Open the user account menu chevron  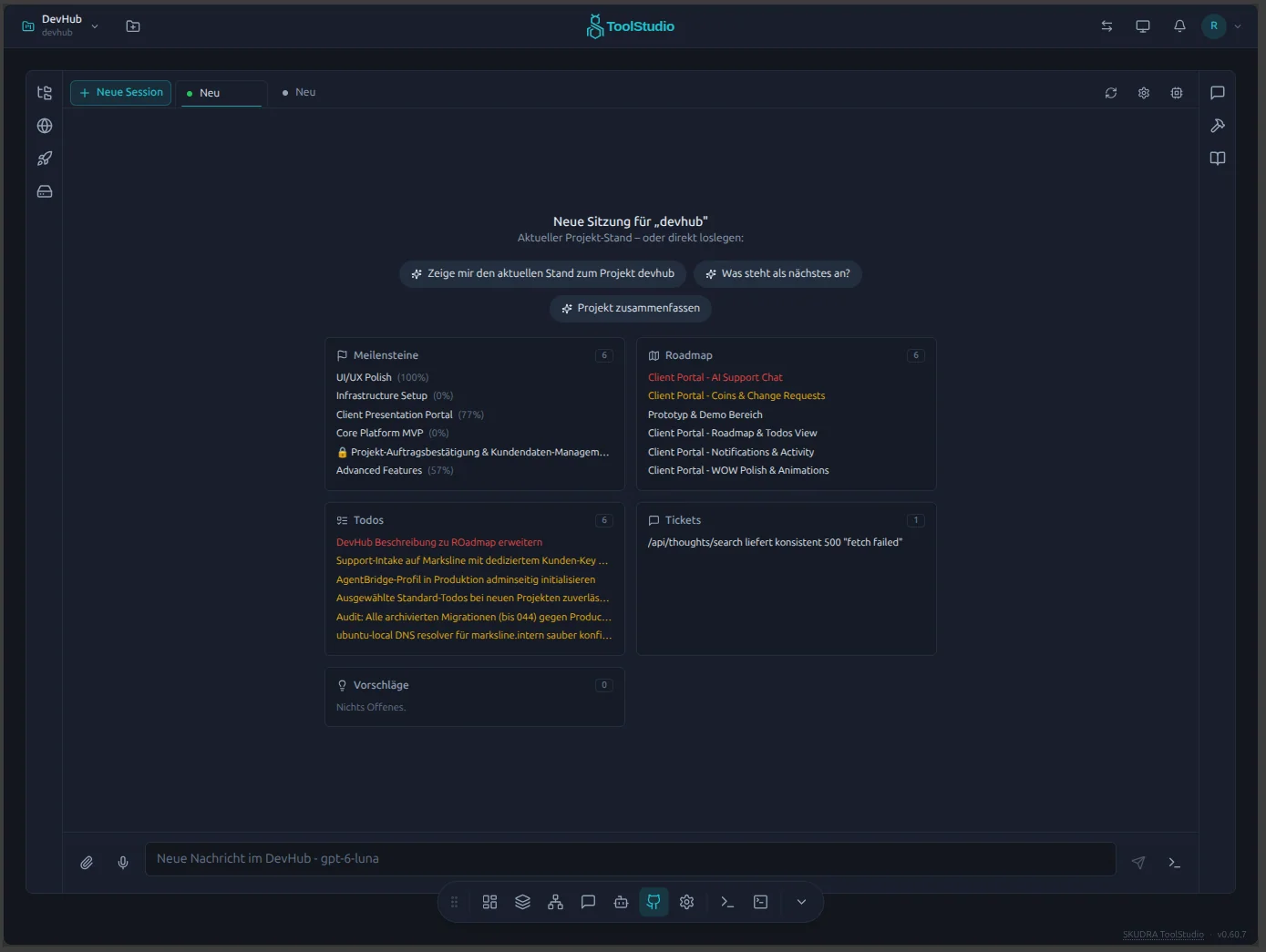click(1238, 26)
